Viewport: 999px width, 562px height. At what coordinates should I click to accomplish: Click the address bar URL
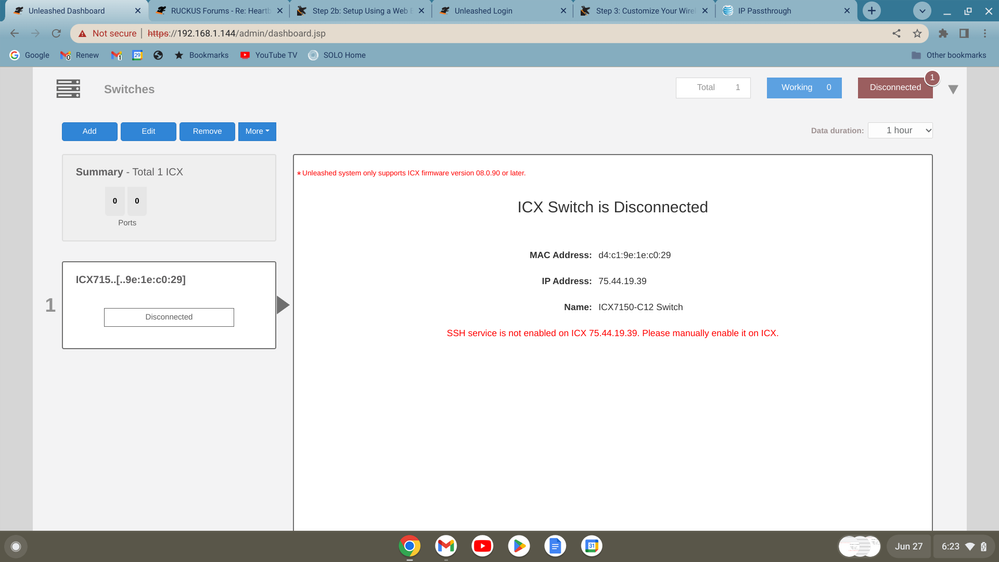[236, 33]
